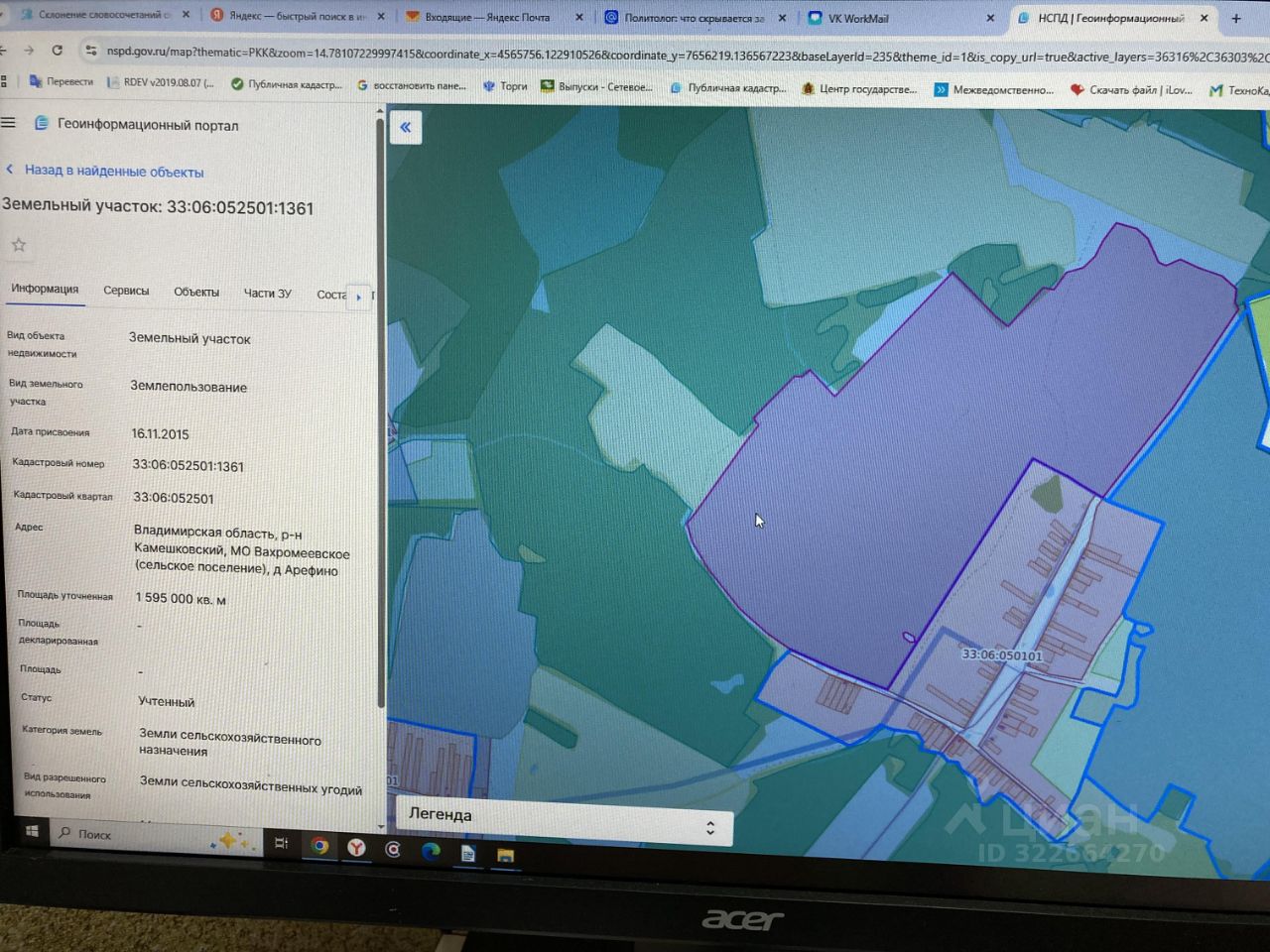Open the Объекты tab
Image resolution: width=1270 pixels, height=952 pixels.
(196, 292)
